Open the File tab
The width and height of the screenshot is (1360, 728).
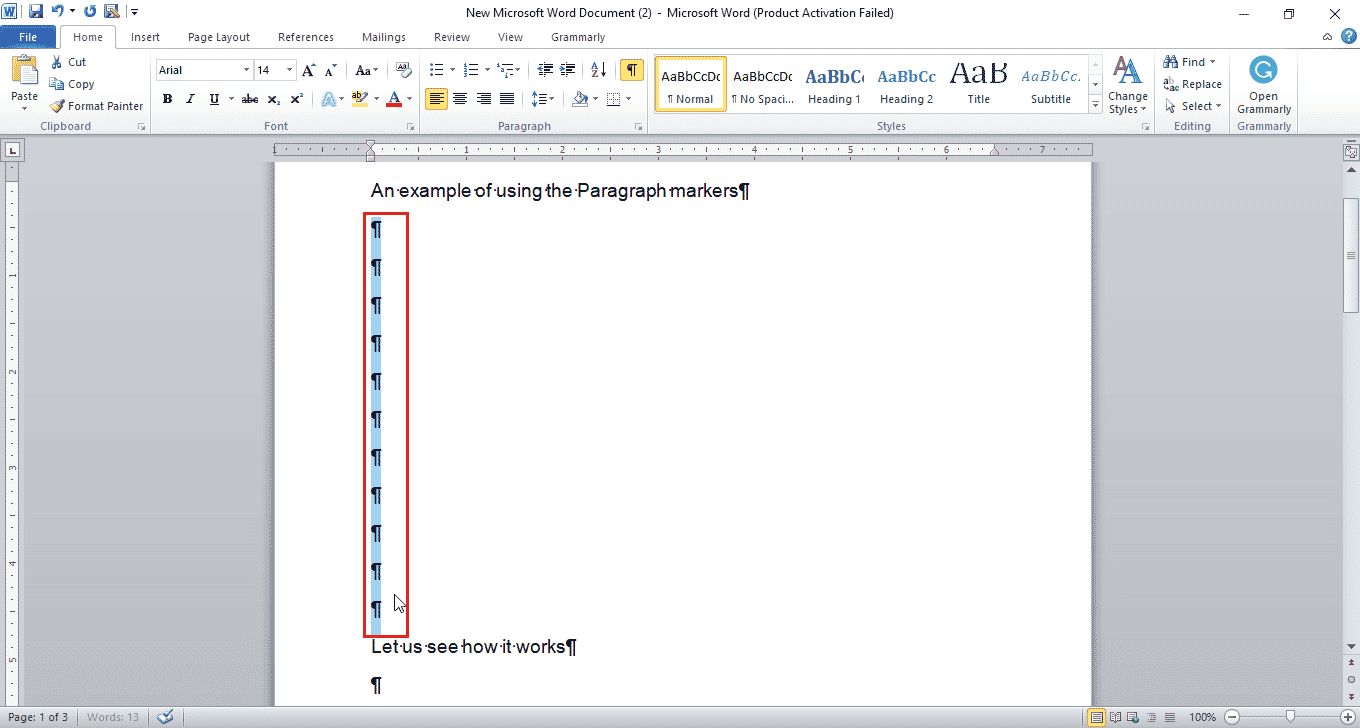(x=28, y=37)
